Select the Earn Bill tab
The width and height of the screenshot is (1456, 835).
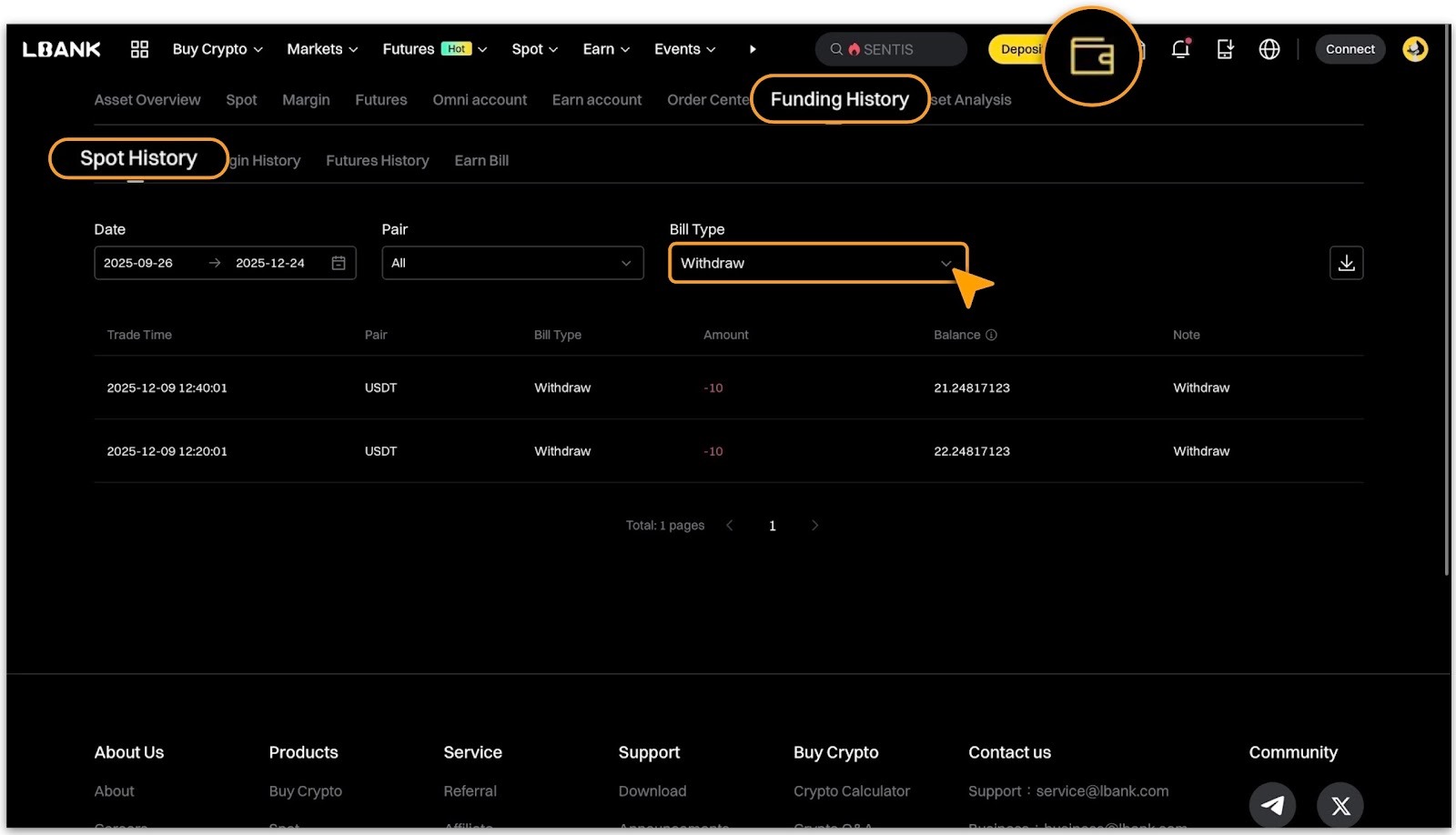click(x=481, y=161)
